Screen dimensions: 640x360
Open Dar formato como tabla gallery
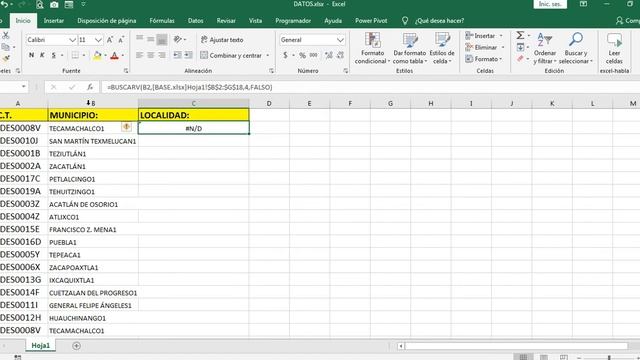410,48
